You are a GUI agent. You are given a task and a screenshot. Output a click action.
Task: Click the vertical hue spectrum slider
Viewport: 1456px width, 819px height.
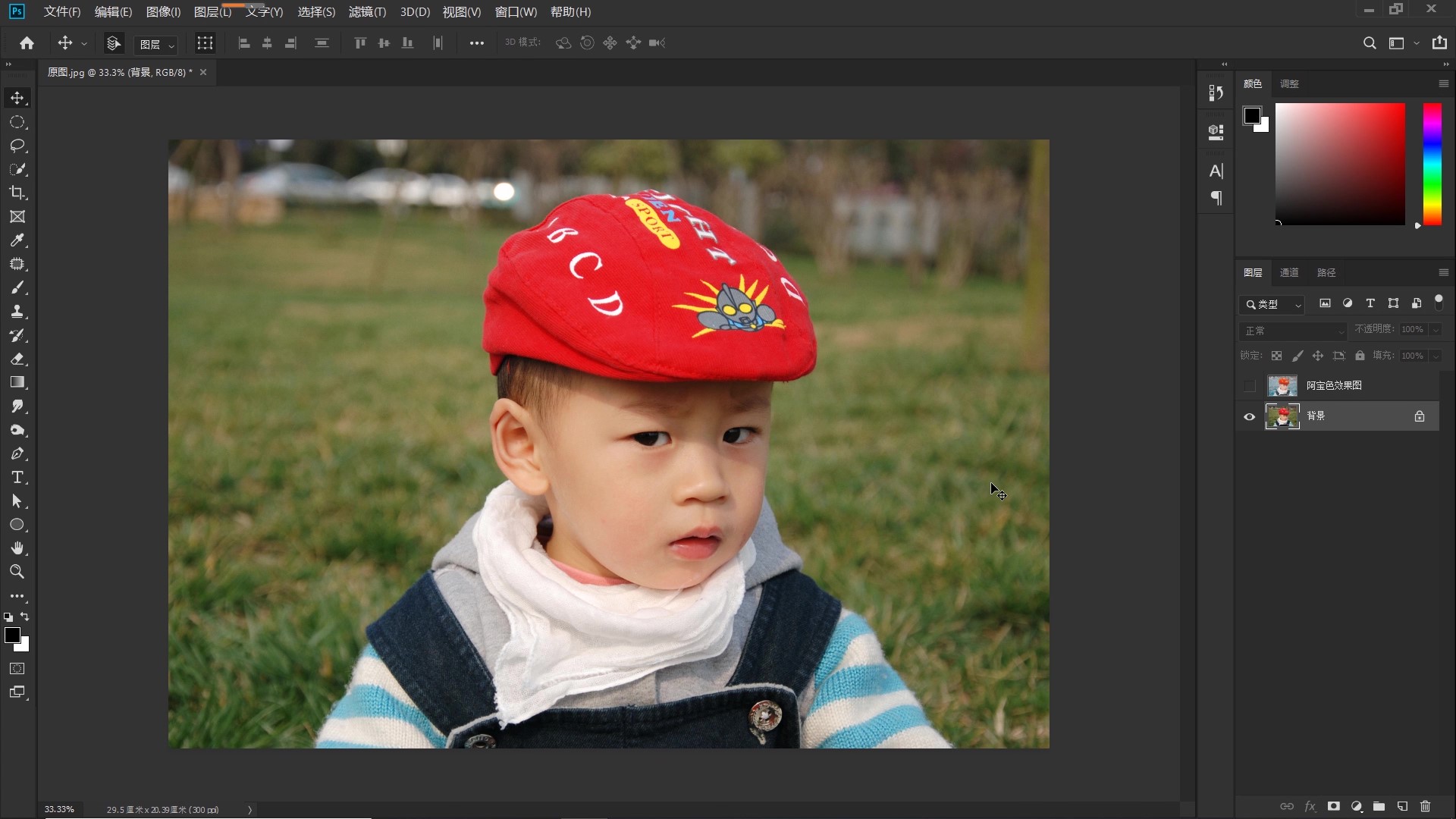coord(1432,165)
